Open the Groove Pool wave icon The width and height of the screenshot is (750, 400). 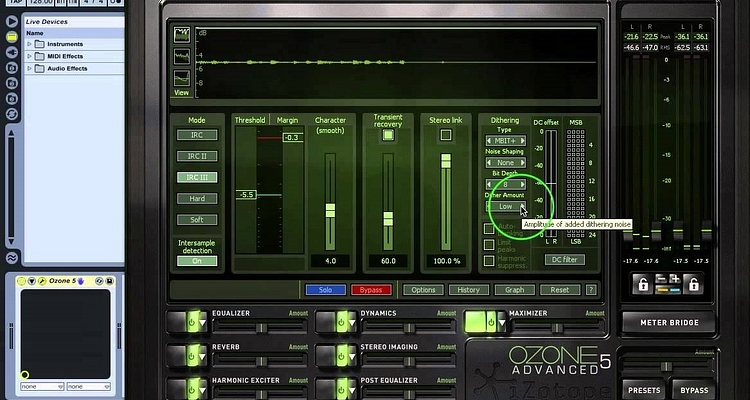[x=12, y=258]
